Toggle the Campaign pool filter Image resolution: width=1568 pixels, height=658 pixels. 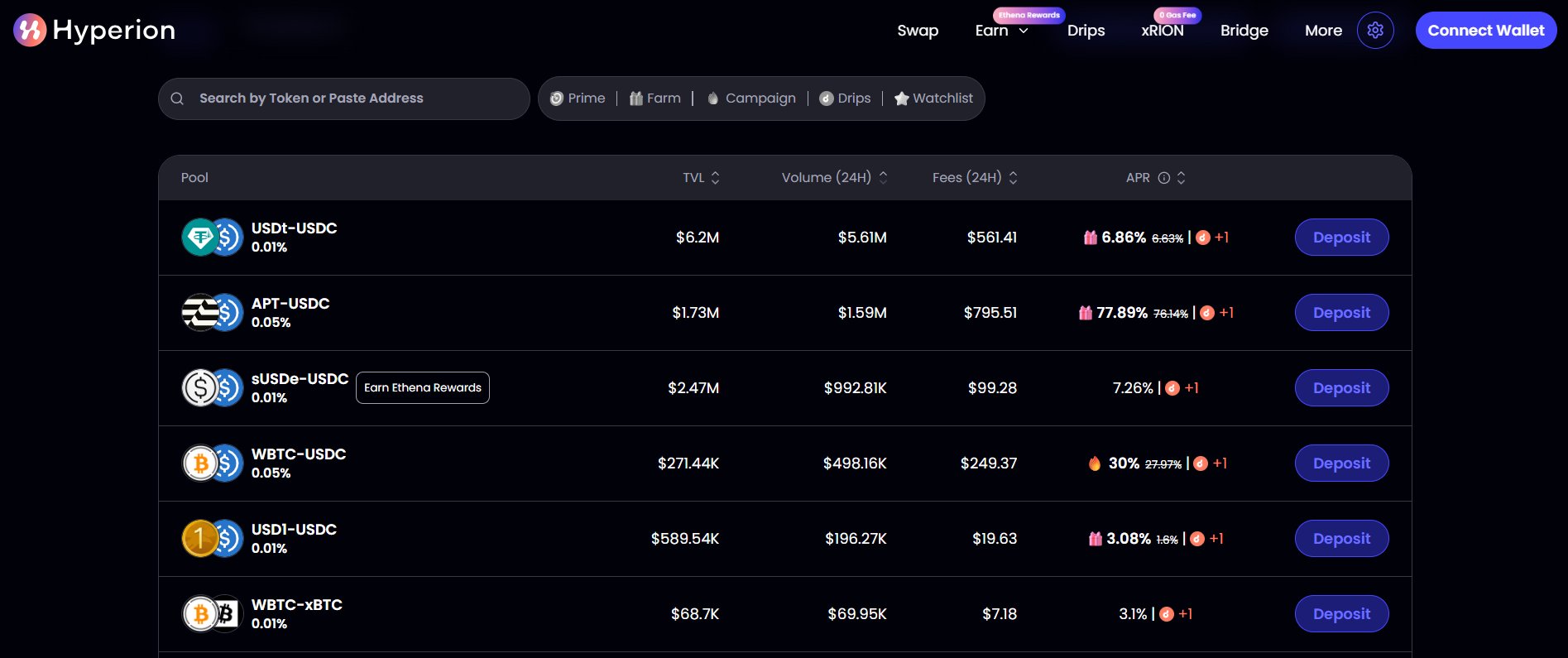pyautogui.click(x=751, y=98)
